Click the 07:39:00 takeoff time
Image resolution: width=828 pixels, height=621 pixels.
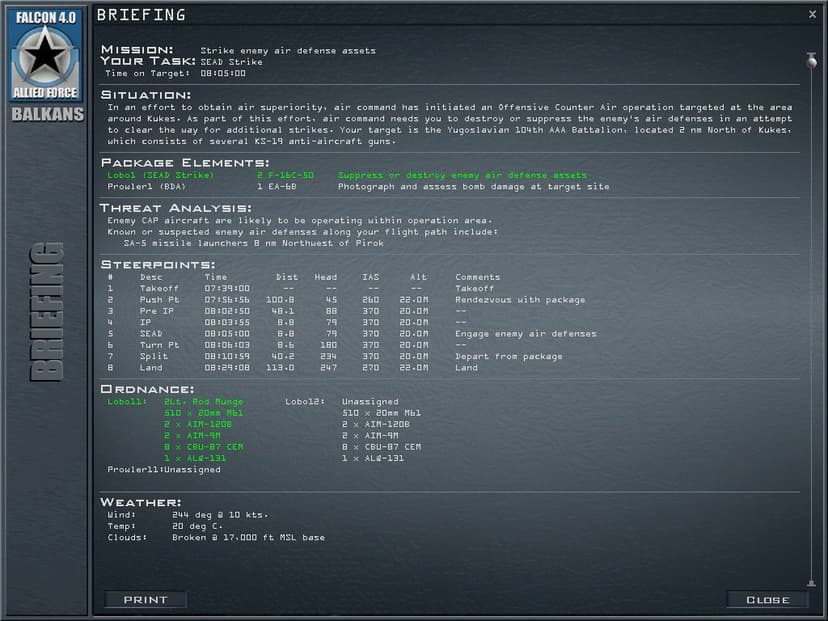(x=227, y=288)
